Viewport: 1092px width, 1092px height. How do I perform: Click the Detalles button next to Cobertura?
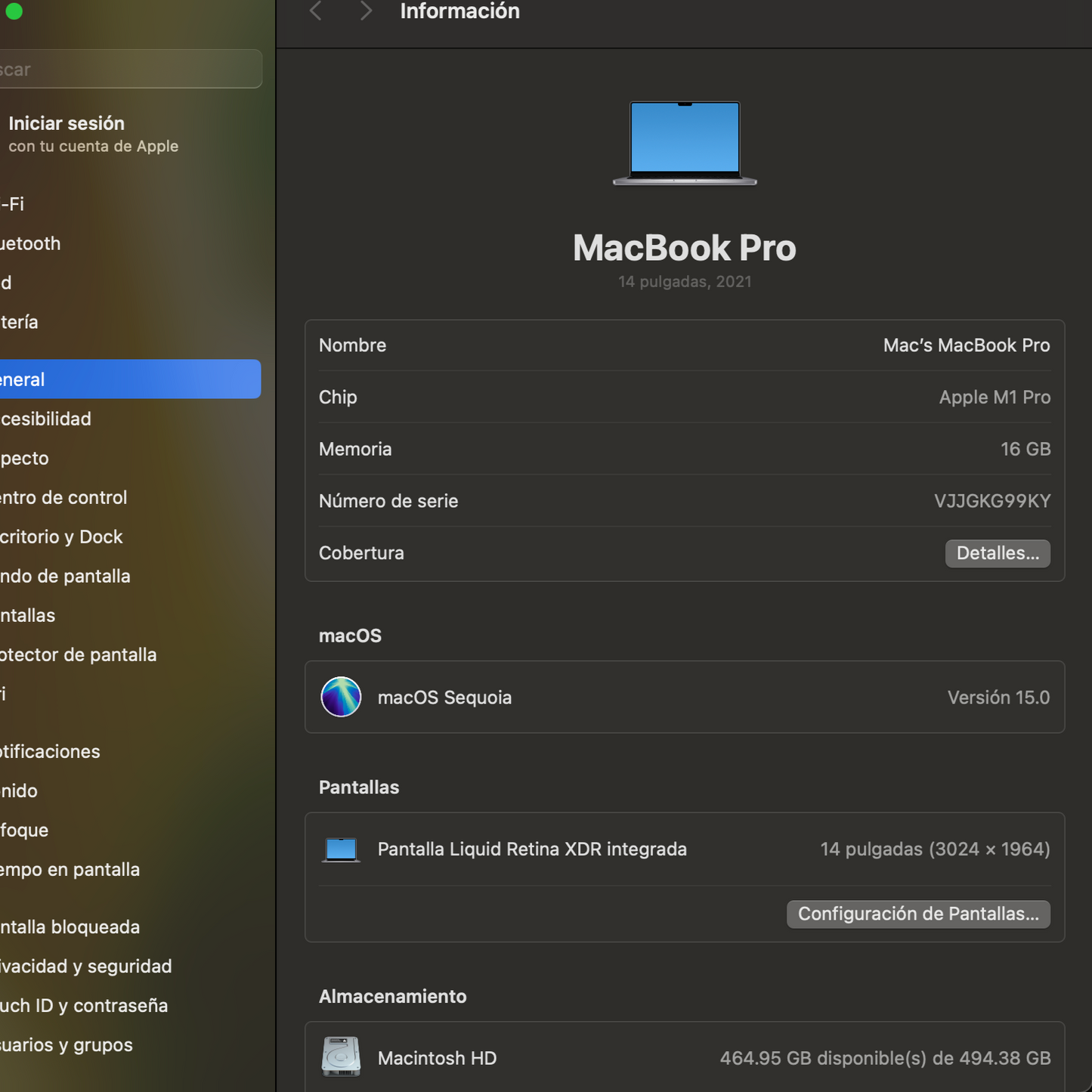pyautogui.click(x=998, y=552)
